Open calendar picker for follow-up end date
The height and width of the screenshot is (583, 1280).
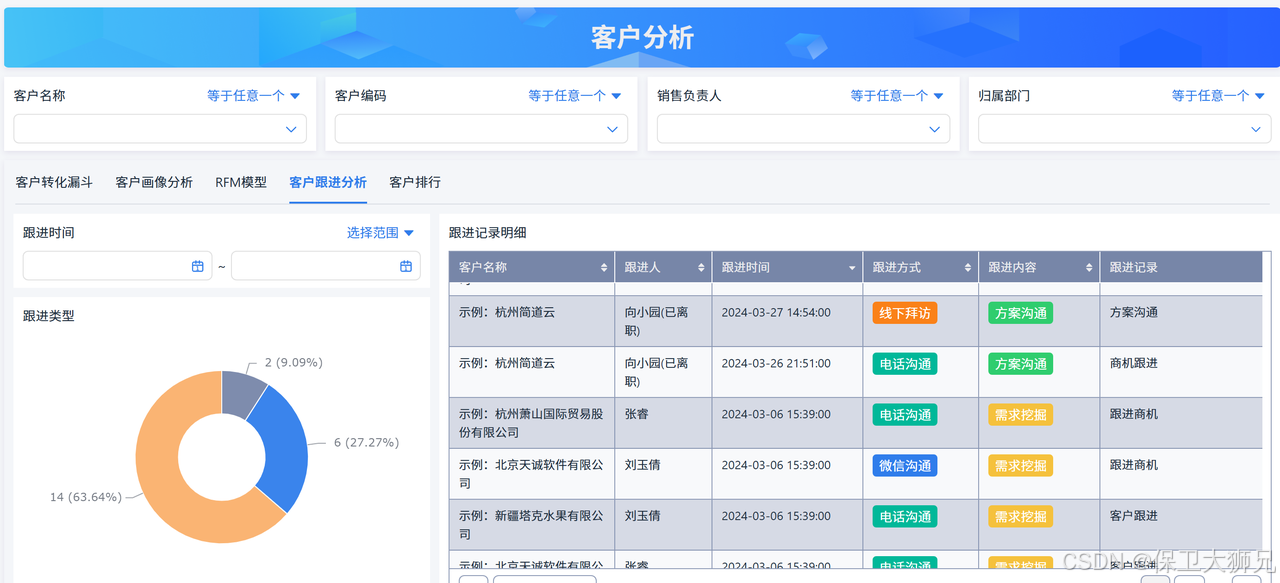click(x=406, y=266)
